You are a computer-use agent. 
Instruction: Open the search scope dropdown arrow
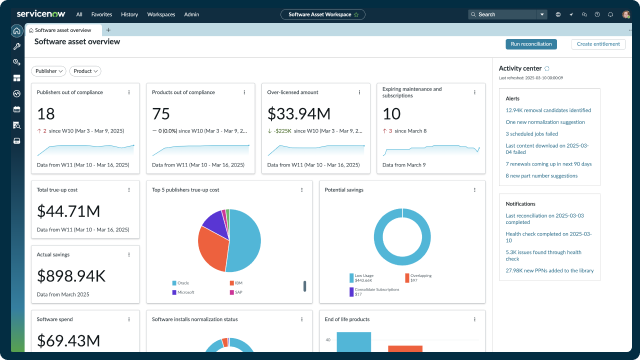[542, 14]
